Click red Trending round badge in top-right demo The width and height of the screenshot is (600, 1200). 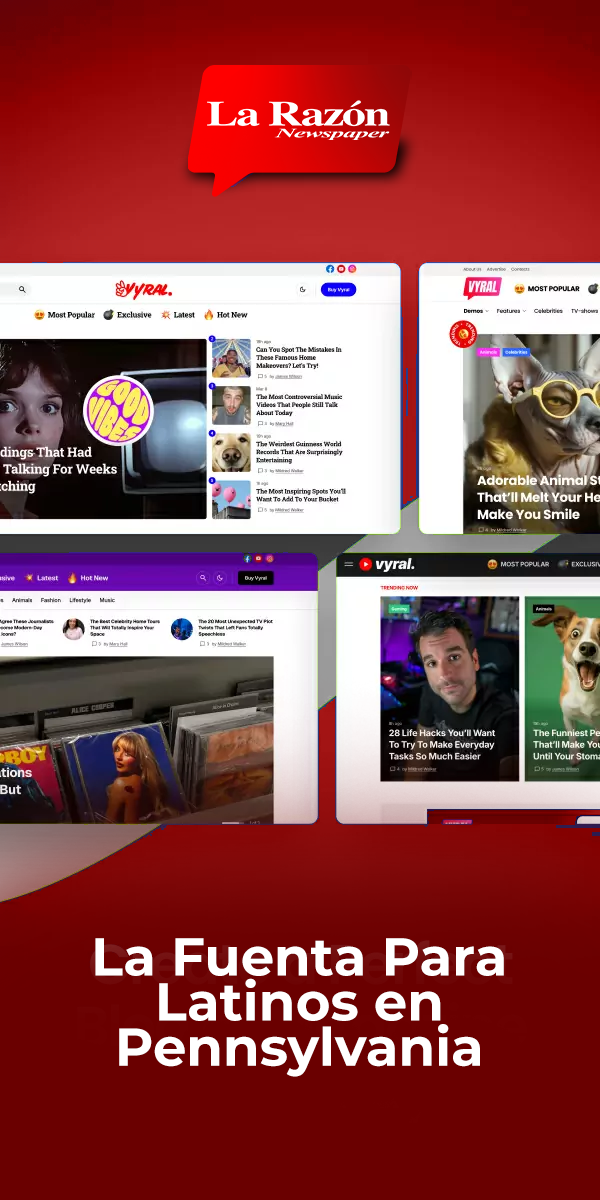pos(463,334)
